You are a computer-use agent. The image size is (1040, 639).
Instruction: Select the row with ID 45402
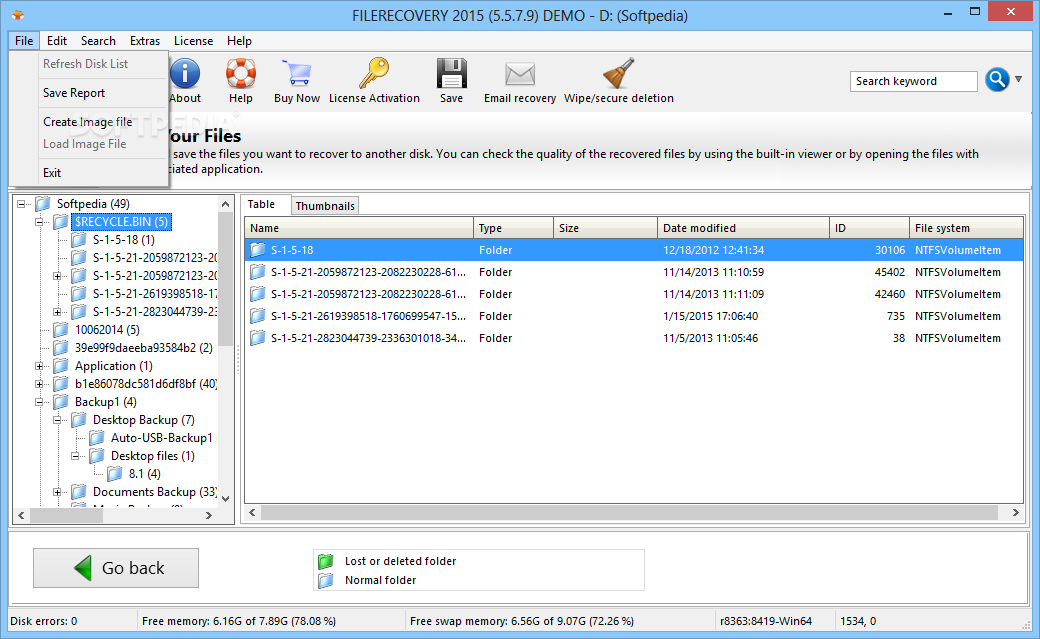(634, 272)
